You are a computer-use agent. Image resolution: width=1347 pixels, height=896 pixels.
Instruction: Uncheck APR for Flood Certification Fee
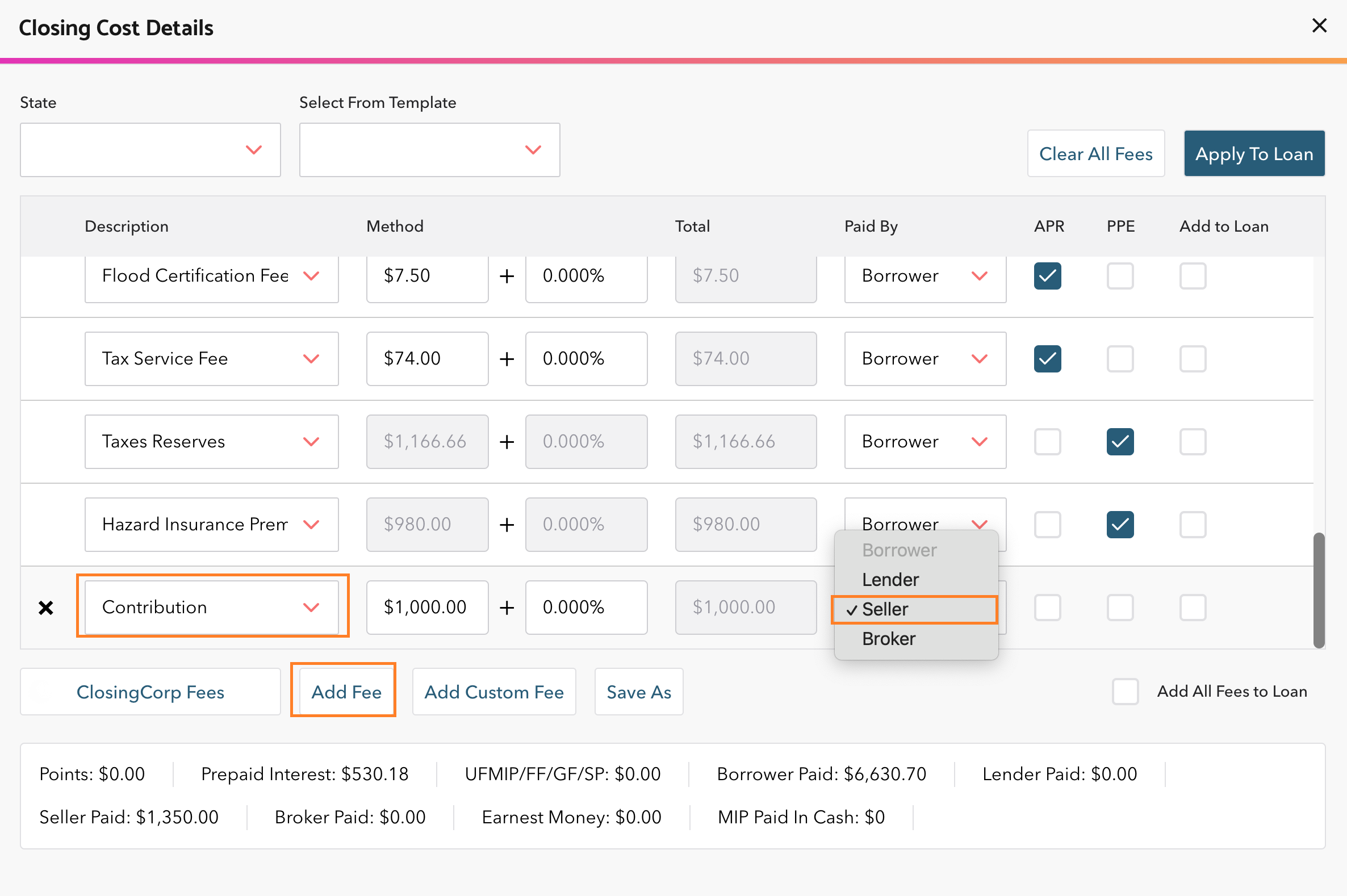tap(1048, 276)
